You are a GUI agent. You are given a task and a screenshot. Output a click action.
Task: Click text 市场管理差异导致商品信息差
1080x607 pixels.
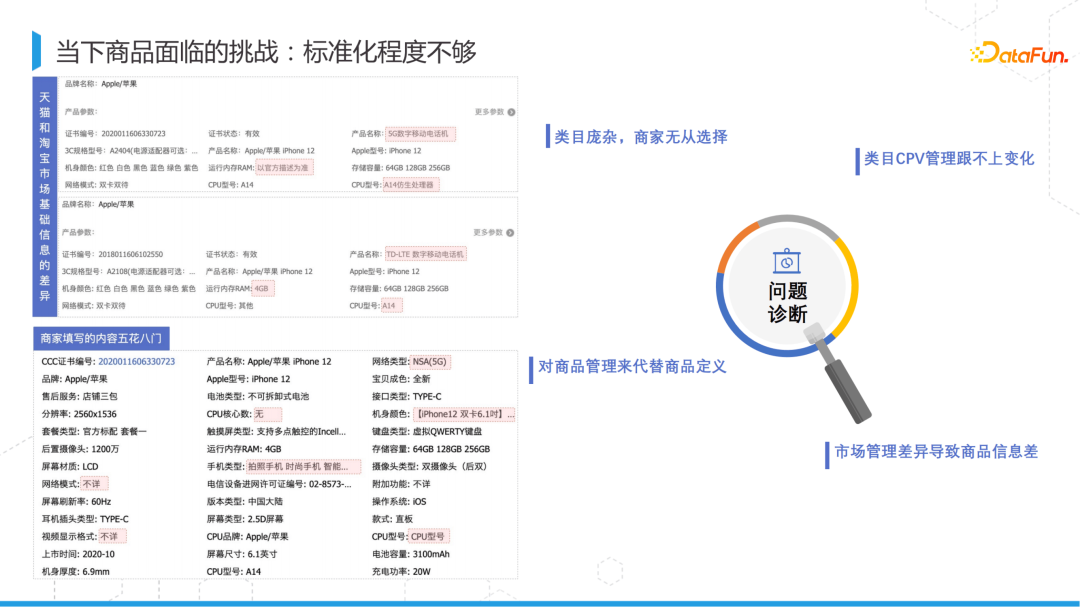click(x=936, y=452)
